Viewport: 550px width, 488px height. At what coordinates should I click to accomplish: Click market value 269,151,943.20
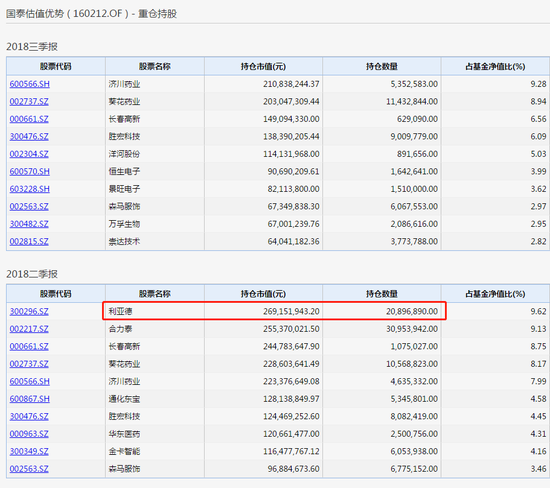[291, 312]
